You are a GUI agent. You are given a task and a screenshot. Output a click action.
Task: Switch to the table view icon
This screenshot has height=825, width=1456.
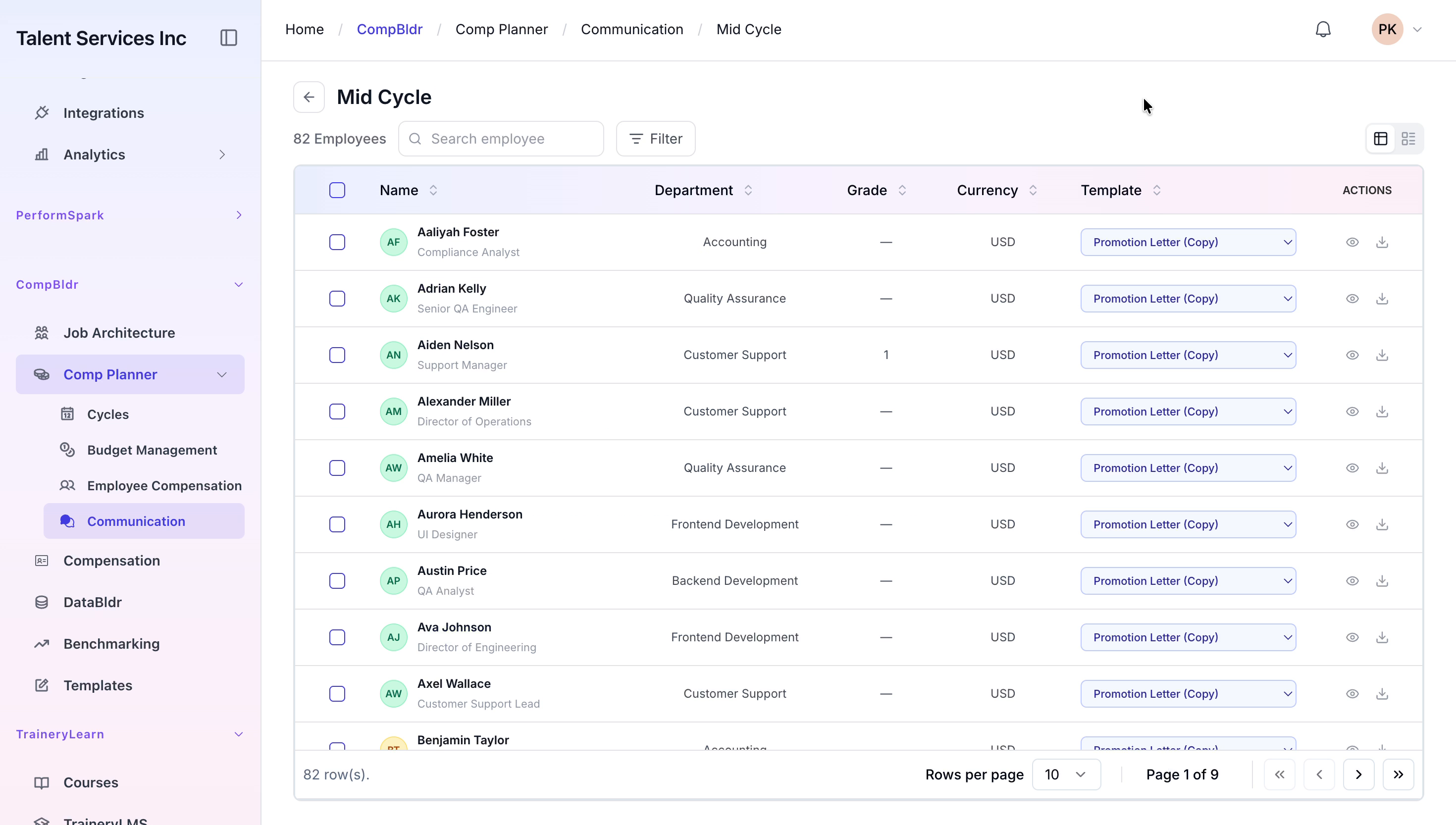click(1380, 139)
